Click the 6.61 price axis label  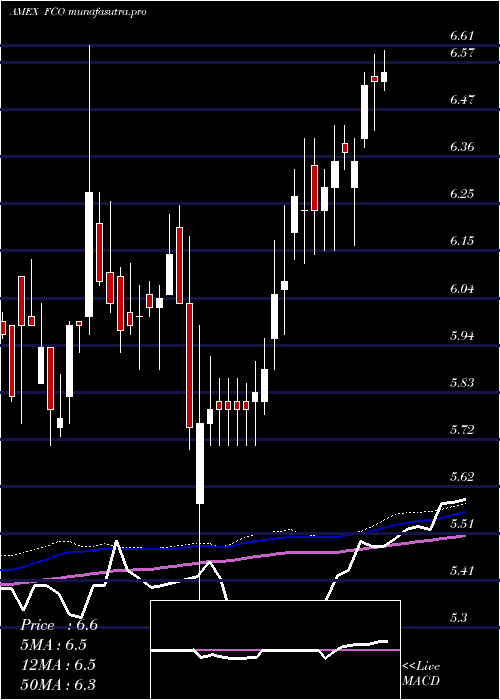coord(462,36)
